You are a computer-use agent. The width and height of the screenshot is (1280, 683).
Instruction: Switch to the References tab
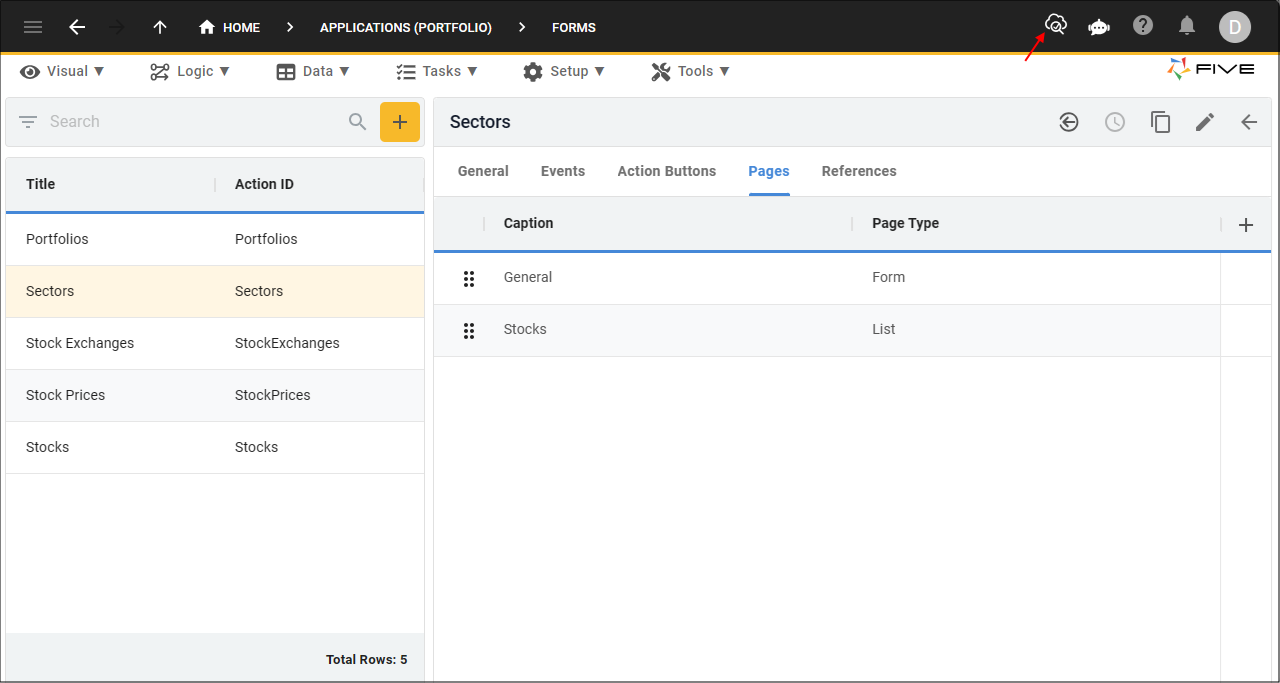coord(859,171)
